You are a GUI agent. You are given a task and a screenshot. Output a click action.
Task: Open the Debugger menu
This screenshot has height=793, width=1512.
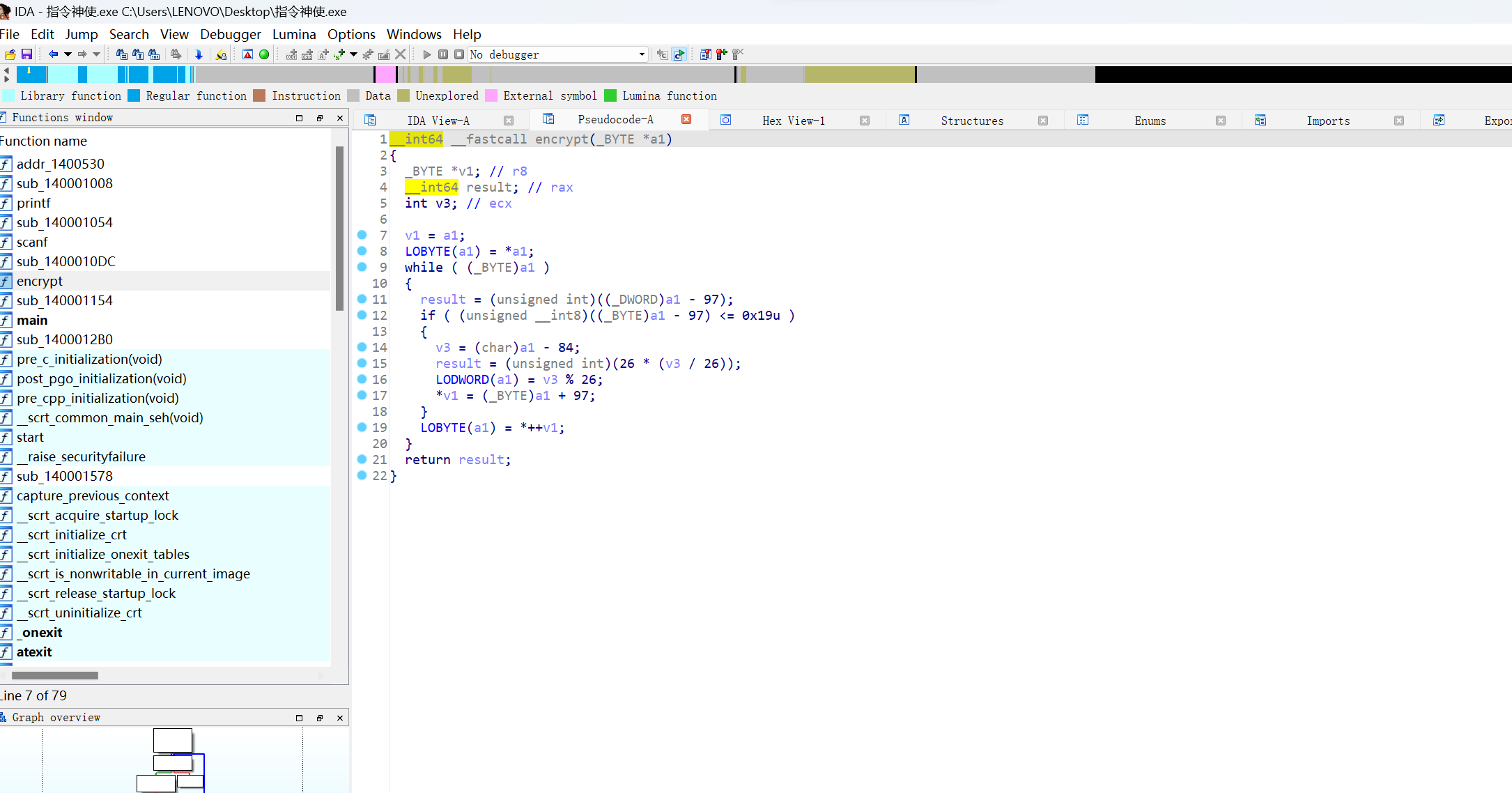click(231, 34)
